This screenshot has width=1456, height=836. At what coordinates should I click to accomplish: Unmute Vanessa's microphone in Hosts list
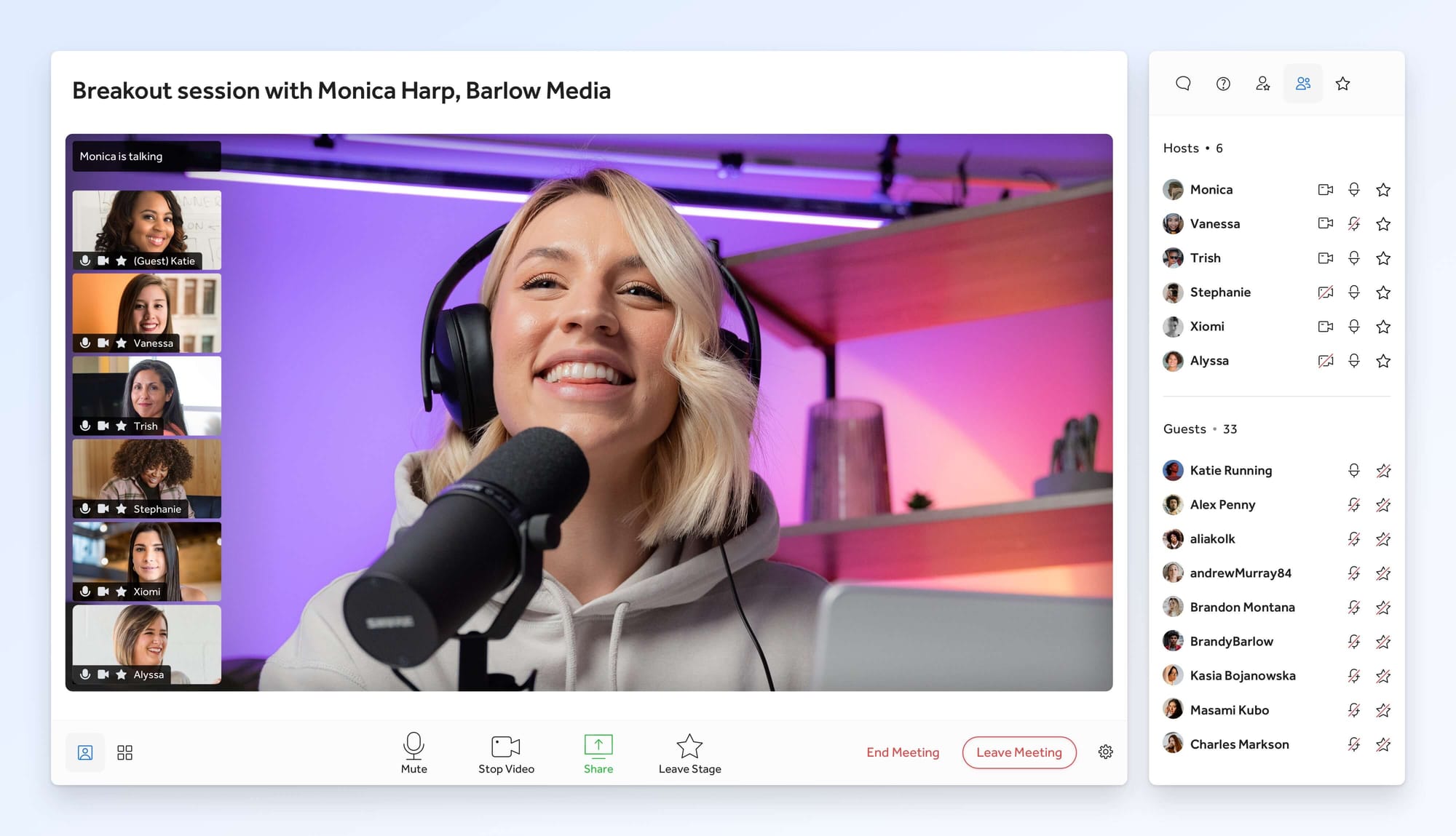pyautogui.click(x=1353, y=224)
